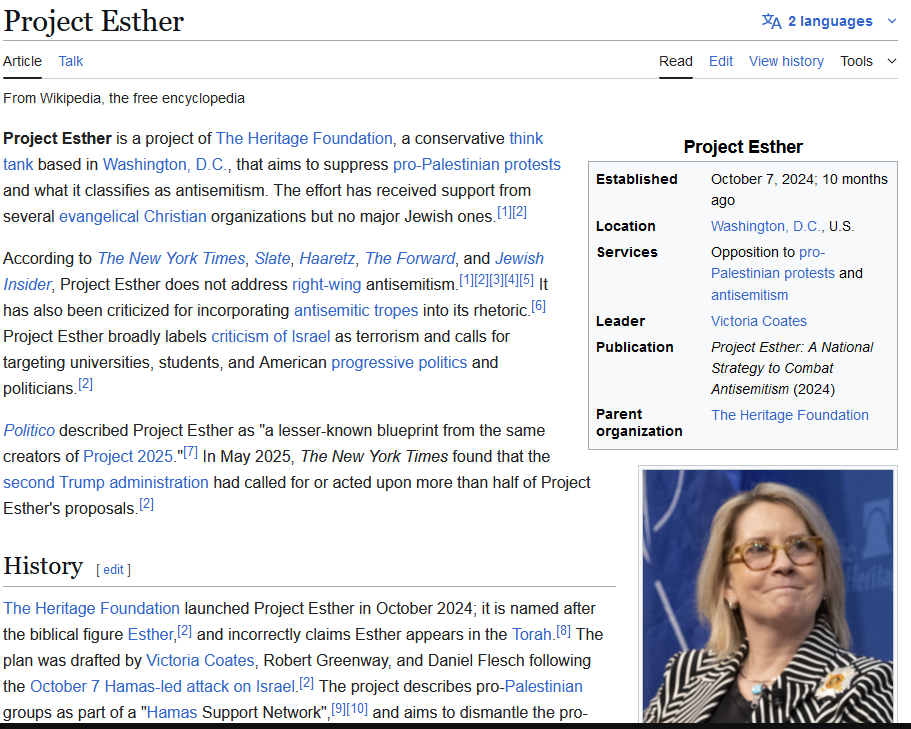
Task: Switch to the Talk tab
Action: [71, 61]
